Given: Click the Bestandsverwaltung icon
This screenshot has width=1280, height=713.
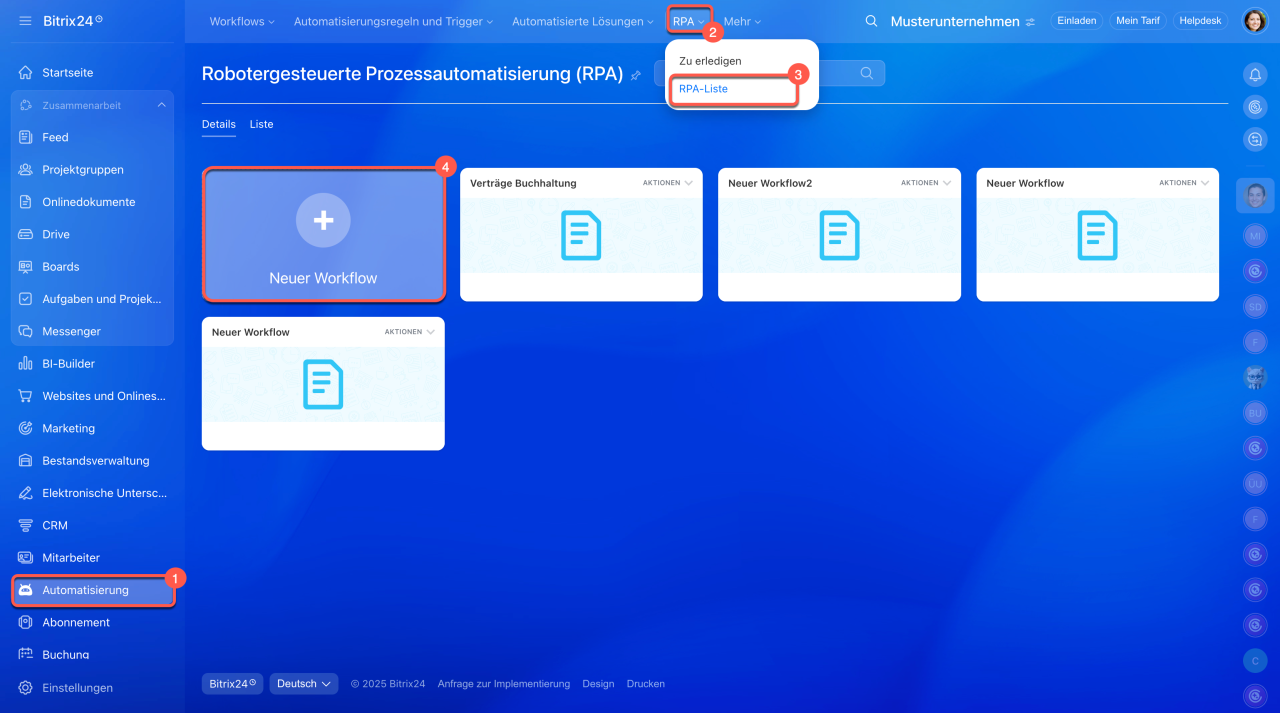Looking at the screenshot, I should pyautogui.click(x=26, y=461).
